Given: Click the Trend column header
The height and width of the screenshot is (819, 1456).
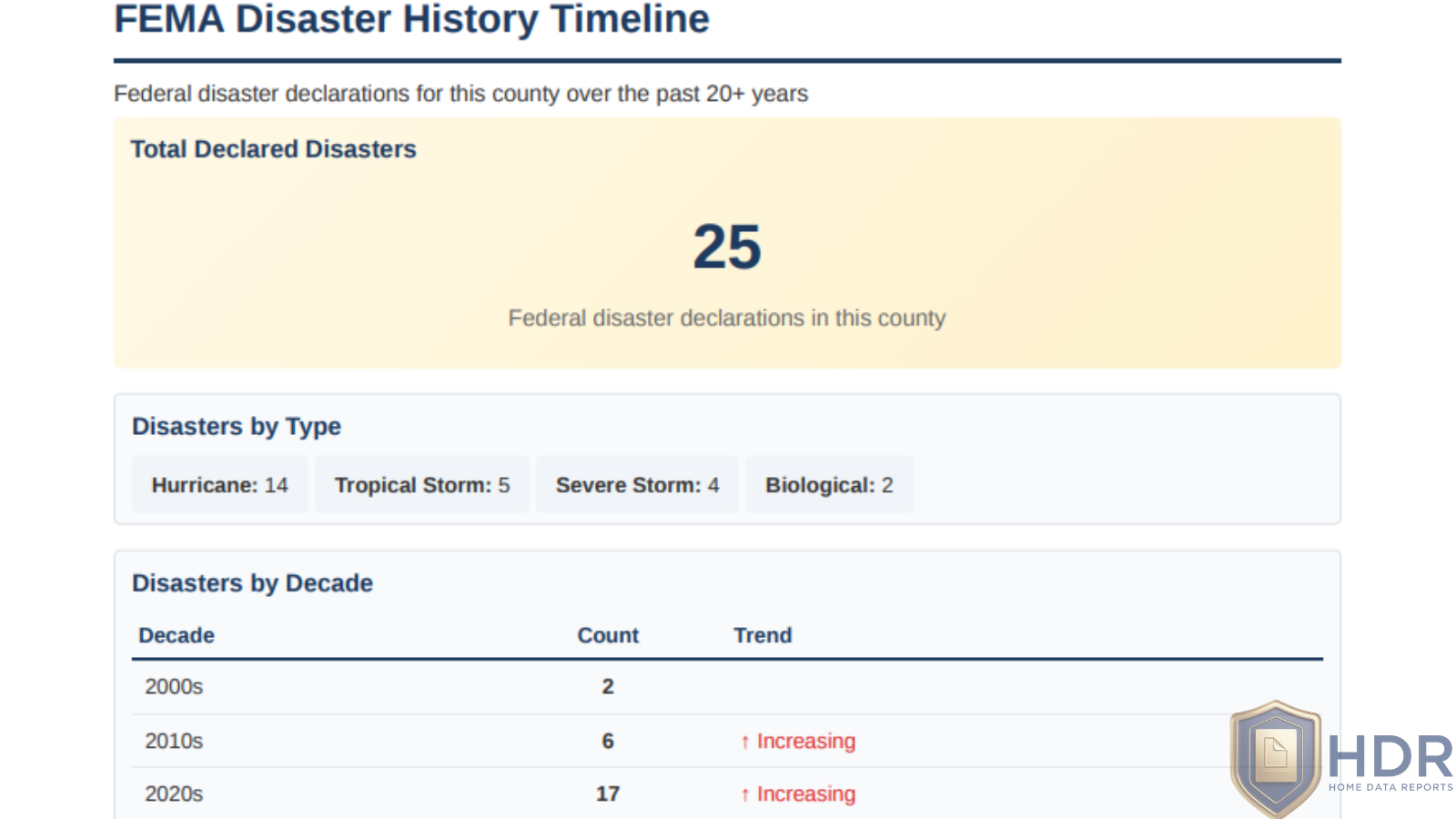Looking at the screenshot, I should [763, 635].
